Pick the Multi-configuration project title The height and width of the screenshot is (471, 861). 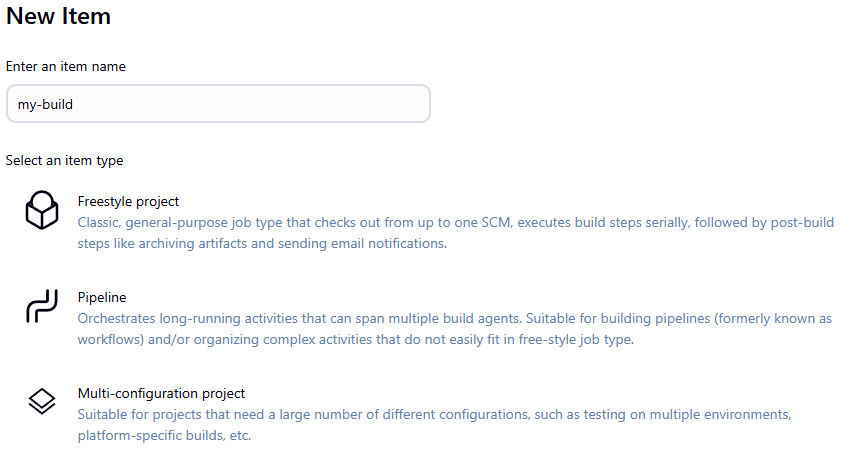coord(161,393)
